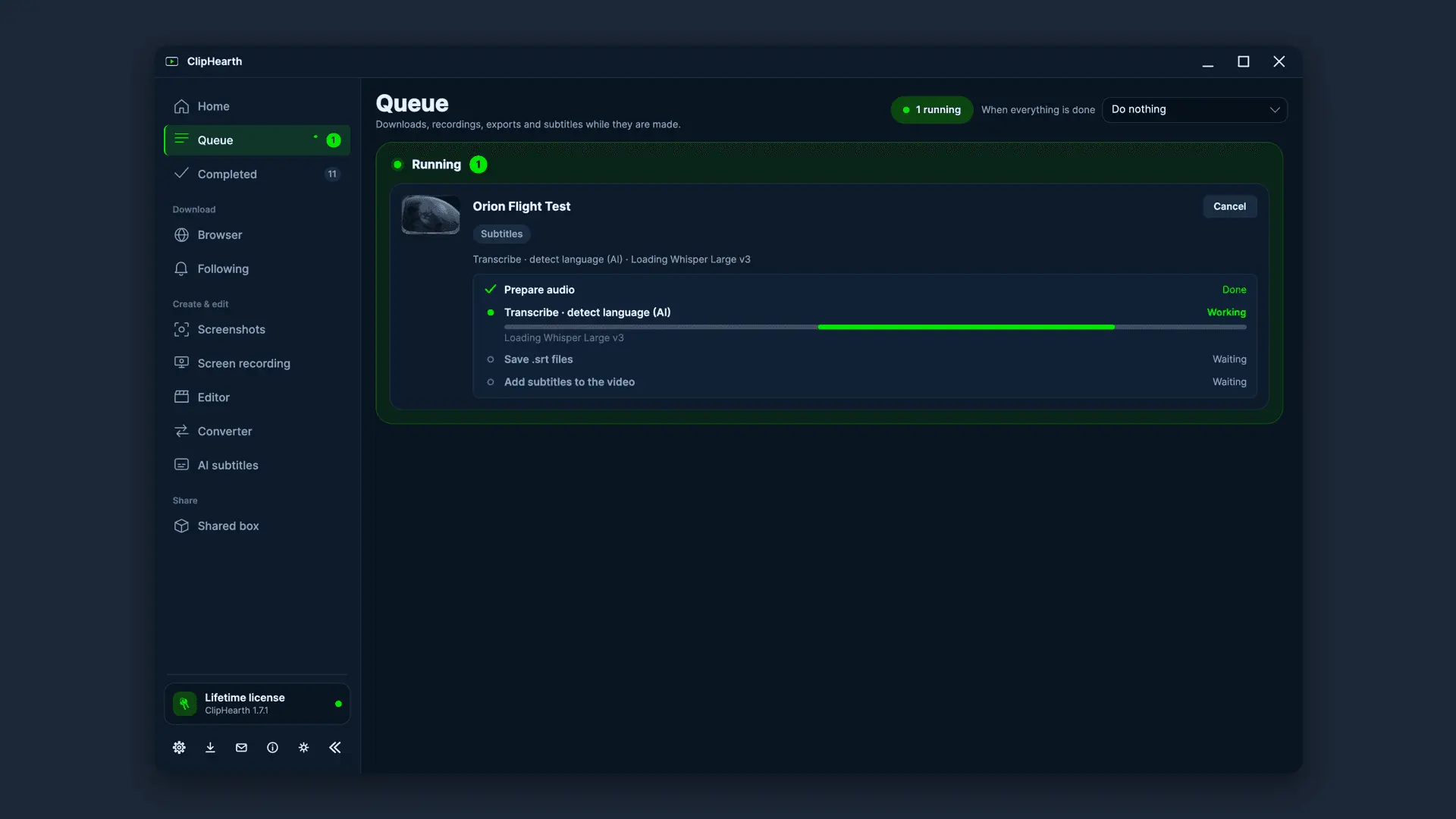Click the 'Prepare audio' step row
The height and width of the screenshot is (819, 1456).
tap(865, 290)
